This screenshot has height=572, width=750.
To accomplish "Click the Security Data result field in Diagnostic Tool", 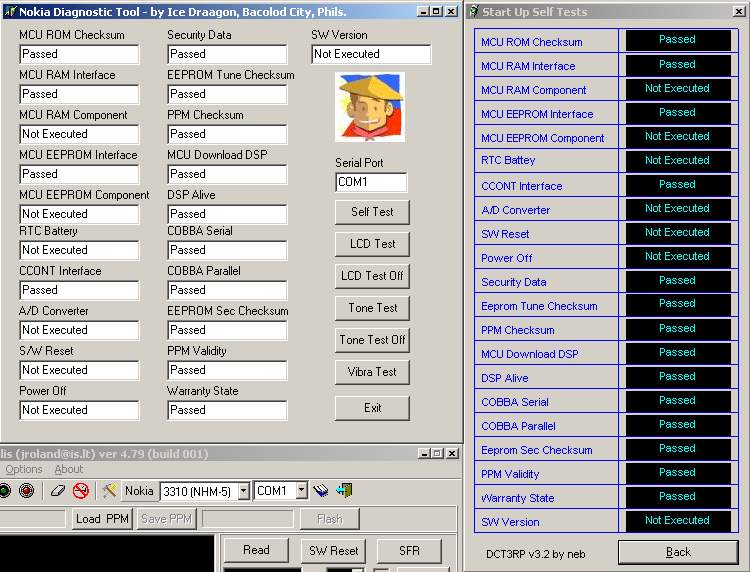I will (x=227, y=54).
